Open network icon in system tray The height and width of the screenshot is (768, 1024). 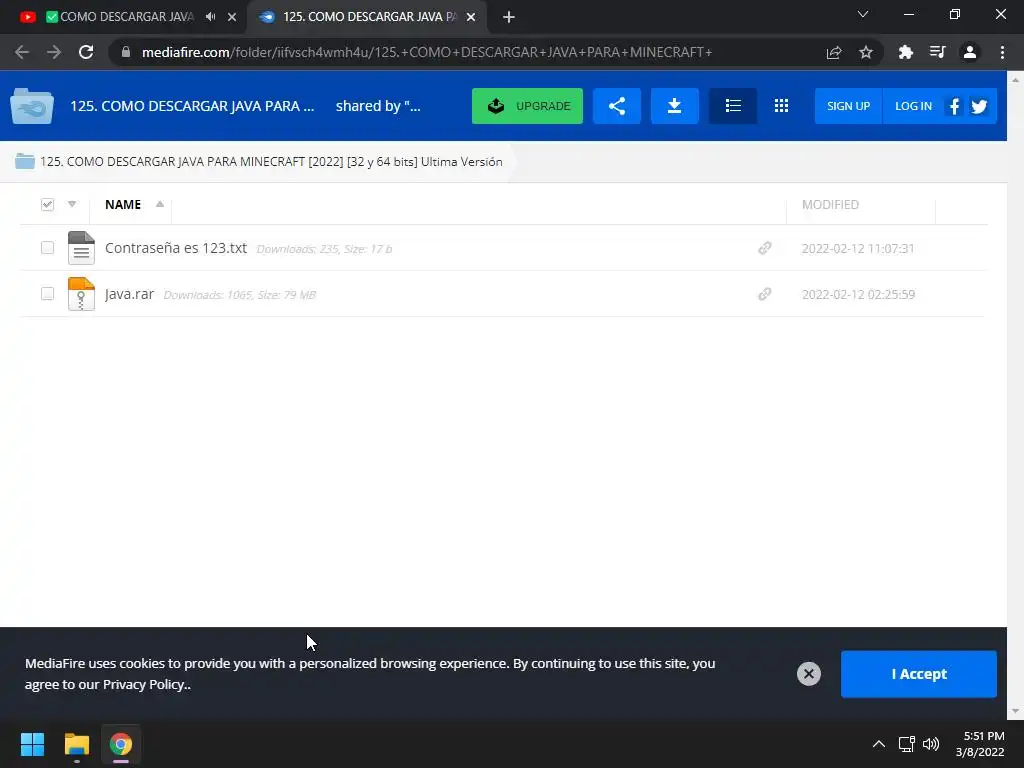(906, 744)
